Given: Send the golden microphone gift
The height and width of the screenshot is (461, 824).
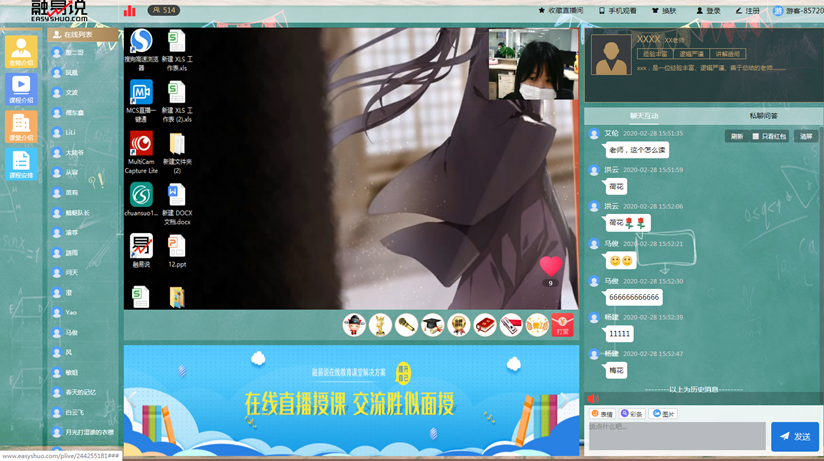Looking at the screenshot, I should (x=406, y=325).
